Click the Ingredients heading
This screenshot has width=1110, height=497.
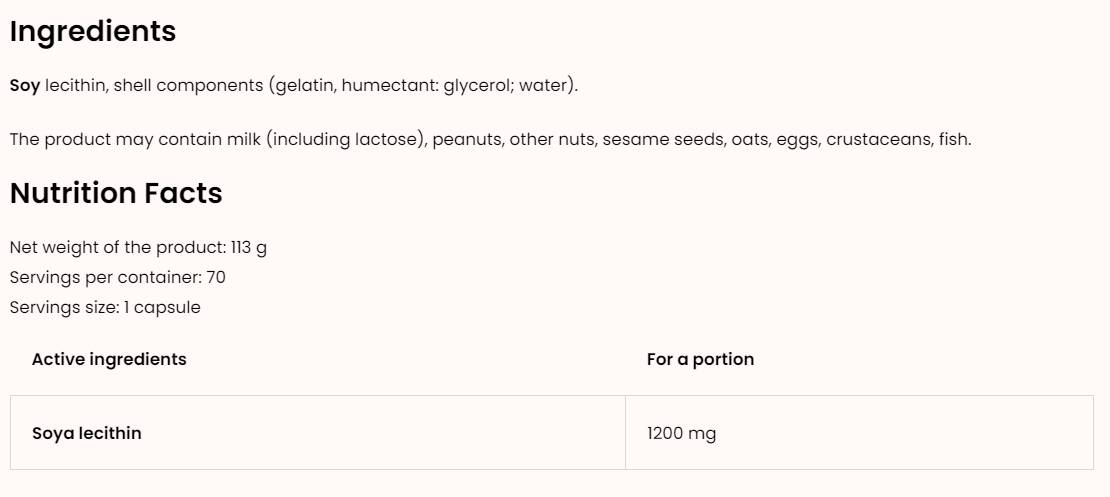tap(93, 32)
